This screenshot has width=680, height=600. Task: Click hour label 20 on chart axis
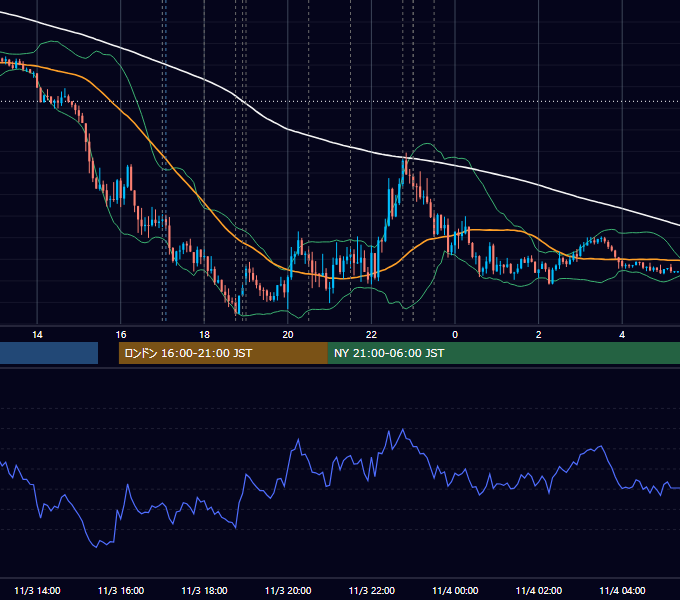pyautogui.click(x=288, y=335)
